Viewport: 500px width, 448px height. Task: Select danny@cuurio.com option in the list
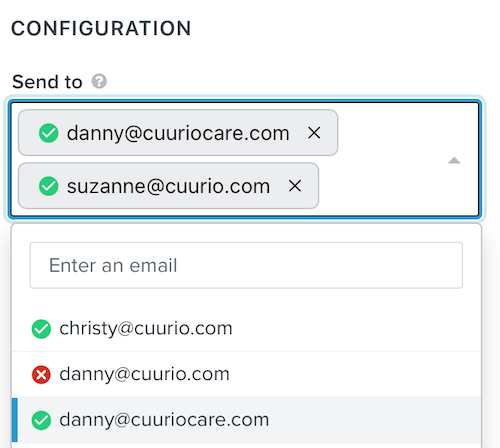click(247, 374)
